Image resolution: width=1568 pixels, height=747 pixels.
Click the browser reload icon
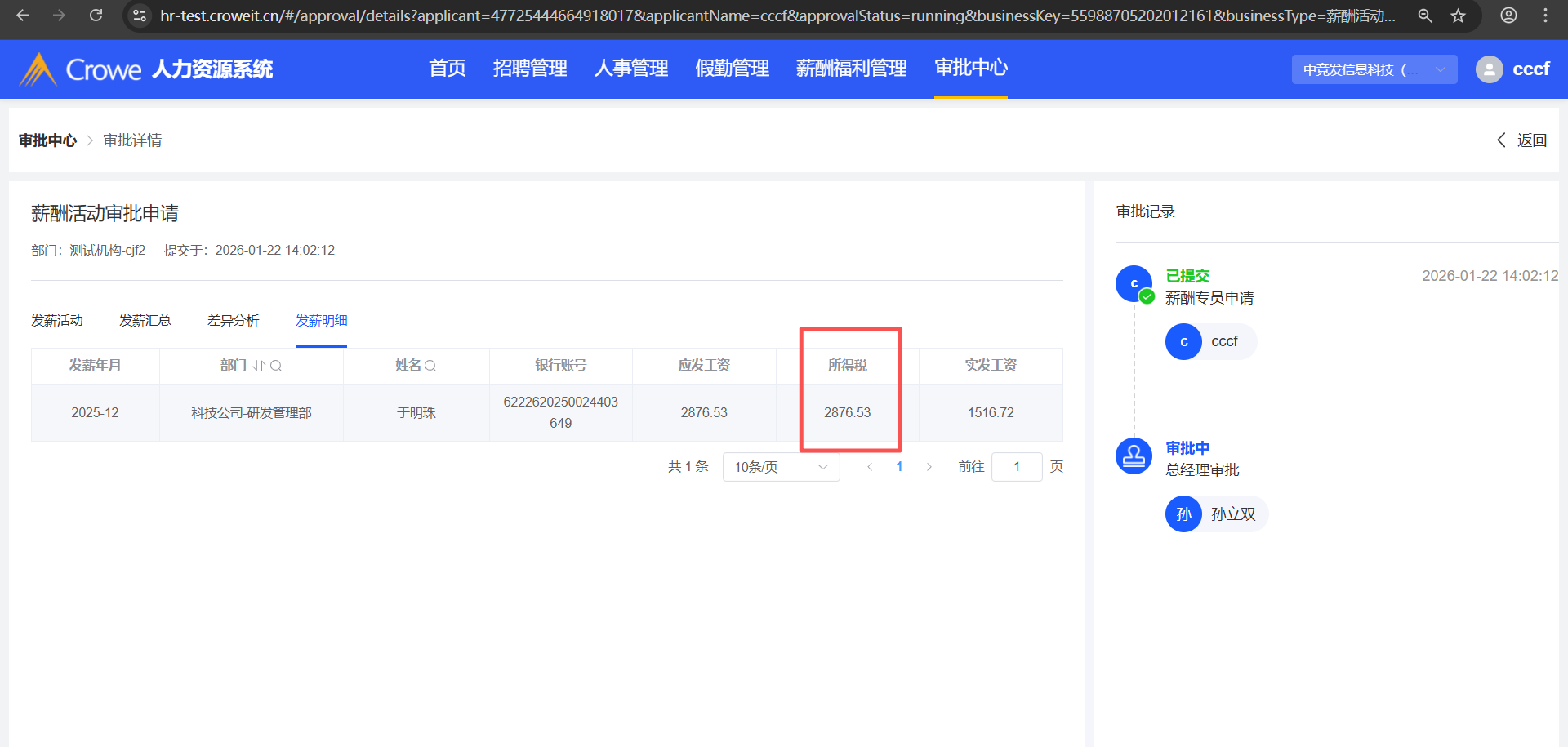click(96, 16)
